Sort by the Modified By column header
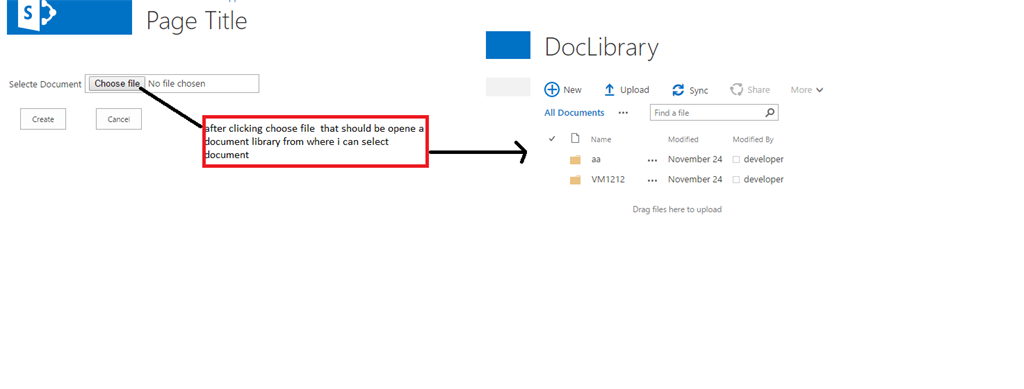The height and width of the screenshot is (389, 1024). [753, 139]
